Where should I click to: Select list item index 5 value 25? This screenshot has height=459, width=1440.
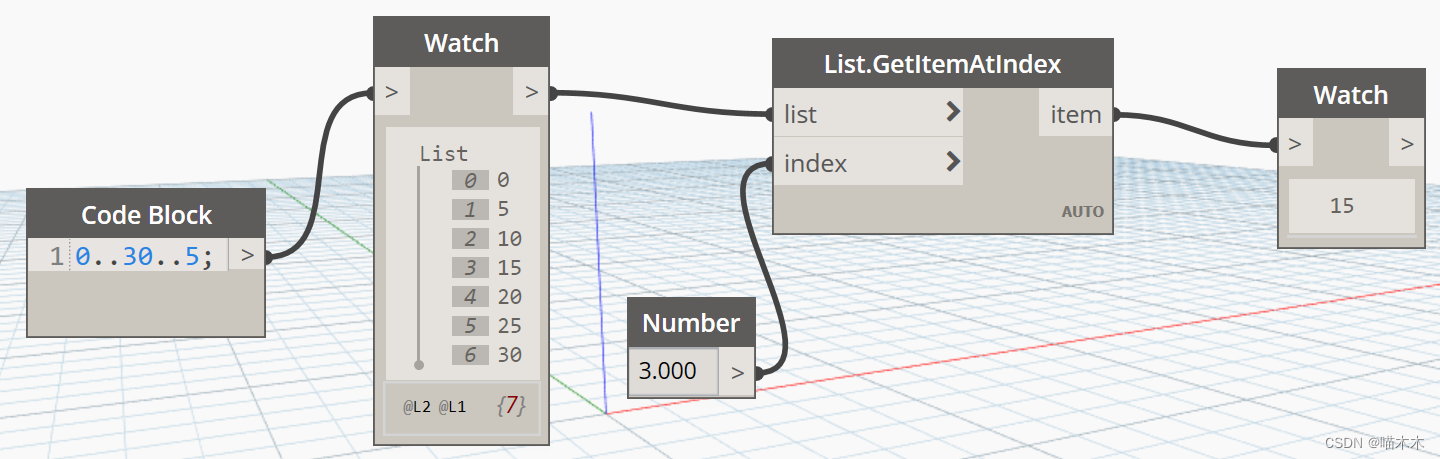click(486, 325)
